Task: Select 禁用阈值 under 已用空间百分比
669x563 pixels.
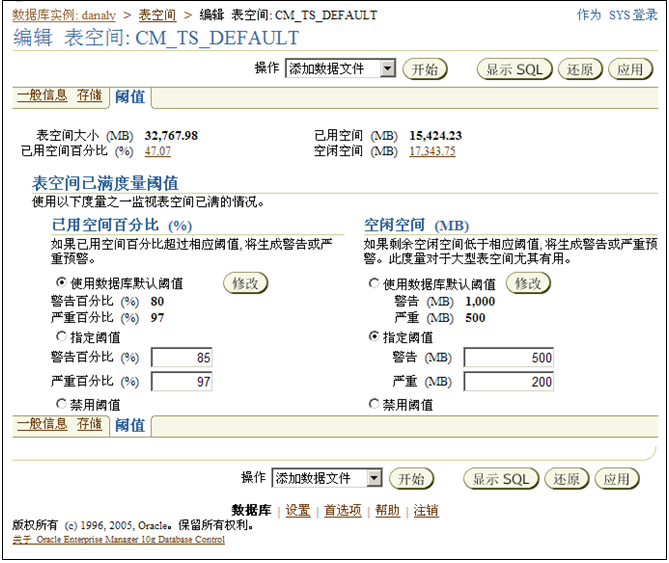Action: pyautogui.click(x=61, y=403)
